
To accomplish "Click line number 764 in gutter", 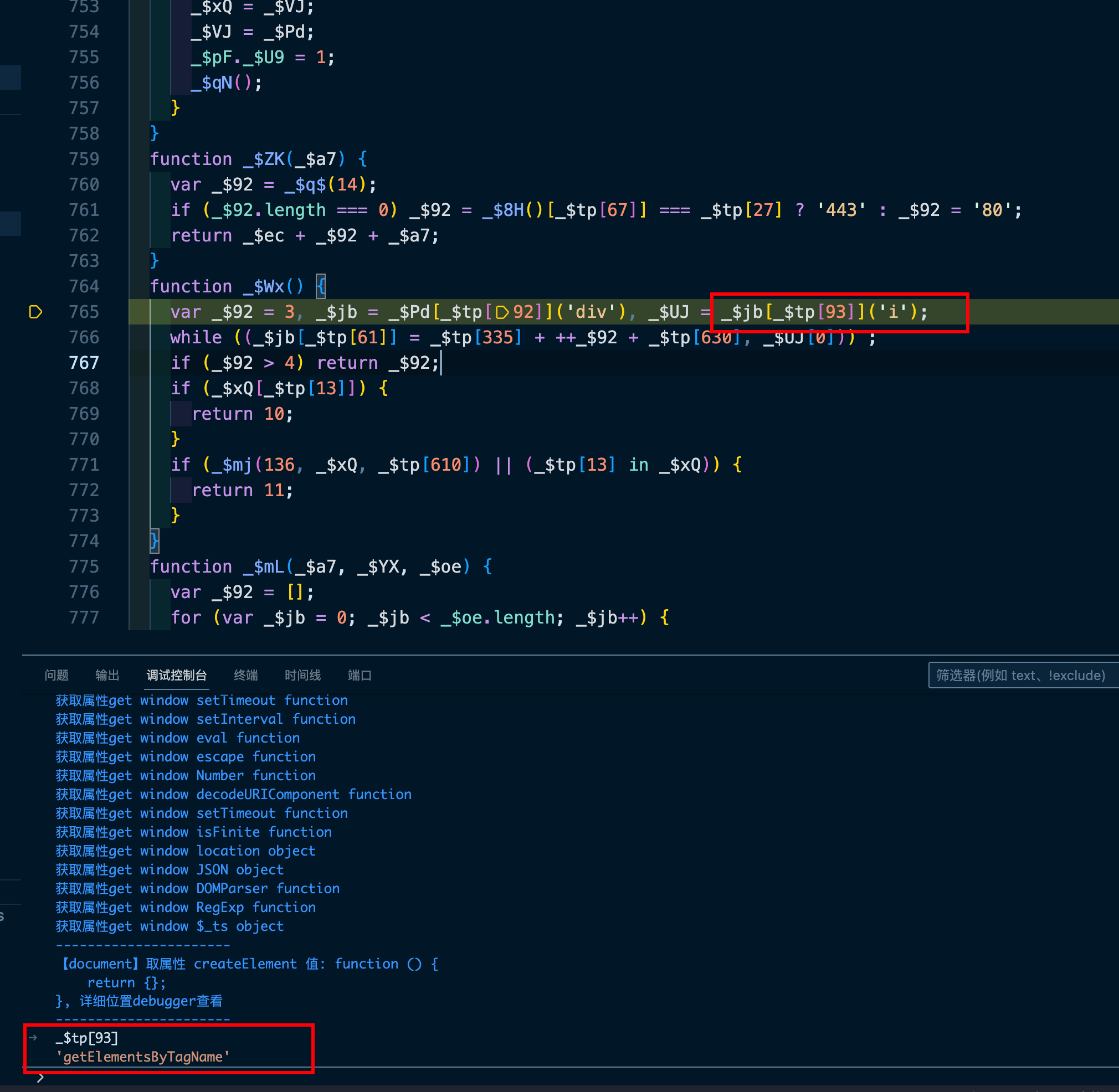I will (x=84, y=286).
